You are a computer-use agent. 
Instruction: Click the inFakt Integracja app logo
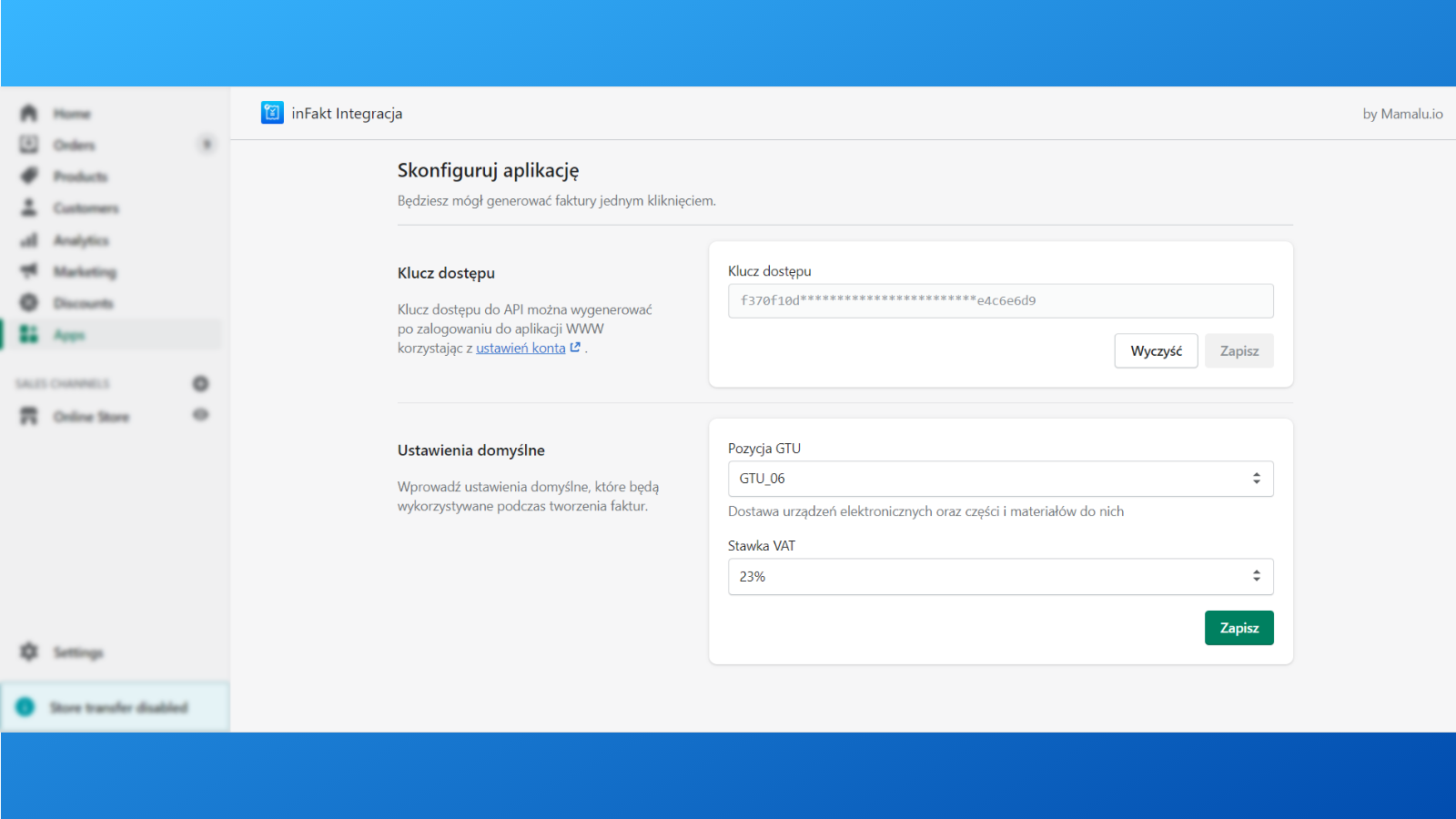272,113
